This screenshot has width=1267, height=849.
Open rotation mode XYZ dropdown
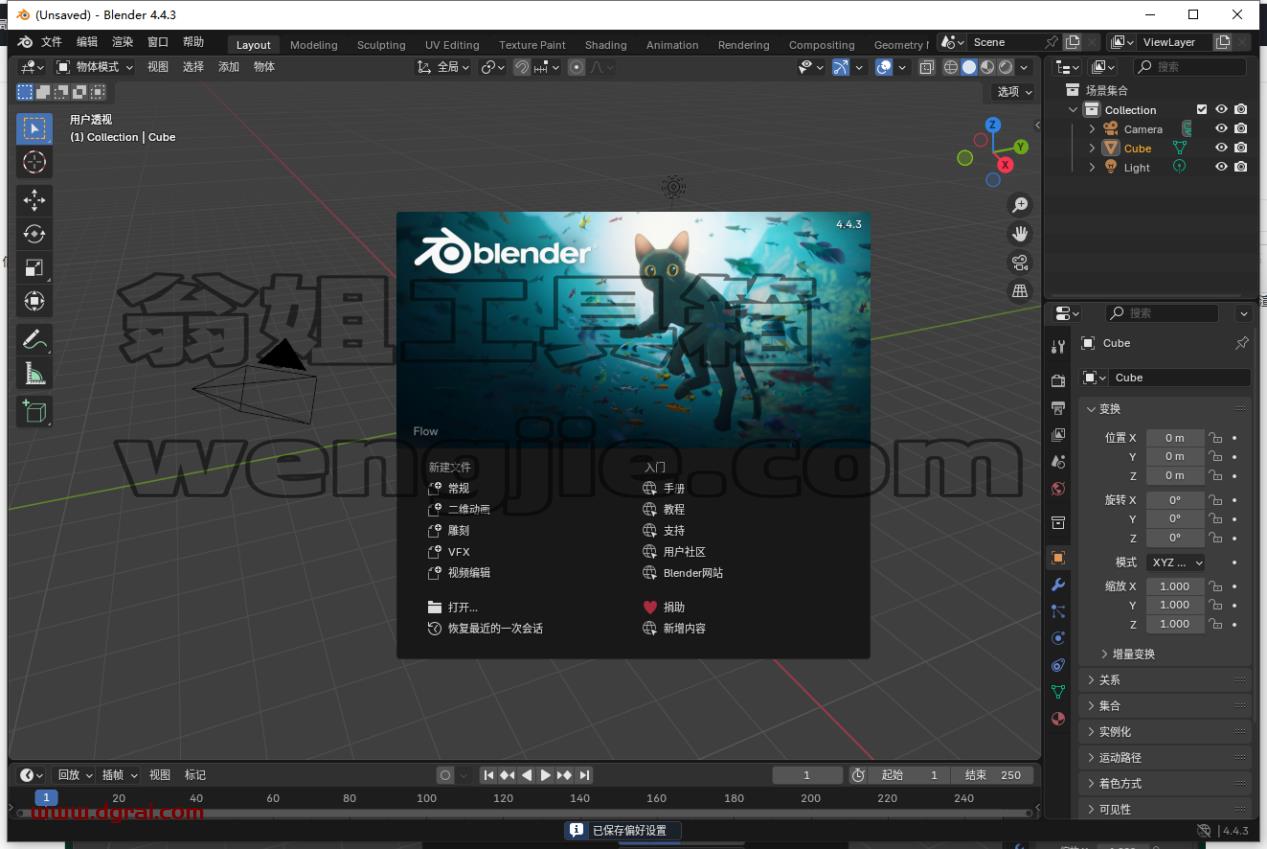coord(1175,562)
